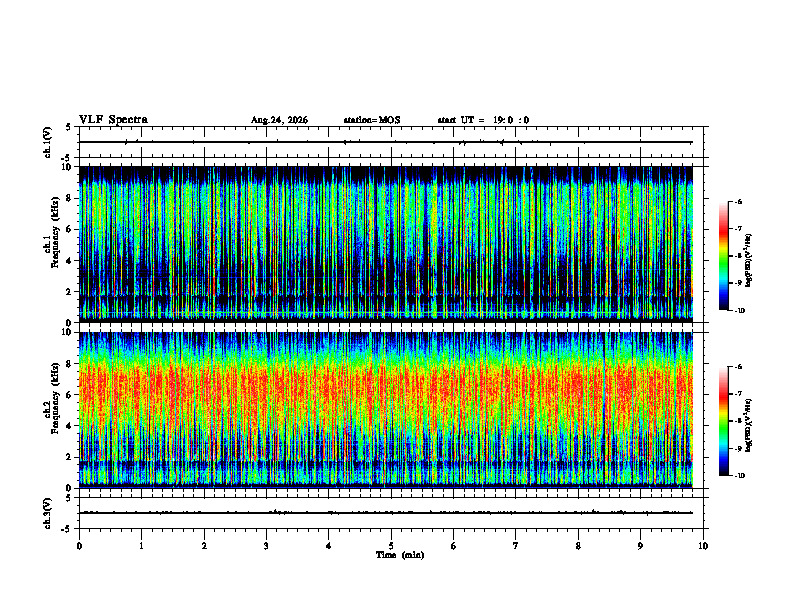
Task: Select the start UT time text
Action: [483, 120]
